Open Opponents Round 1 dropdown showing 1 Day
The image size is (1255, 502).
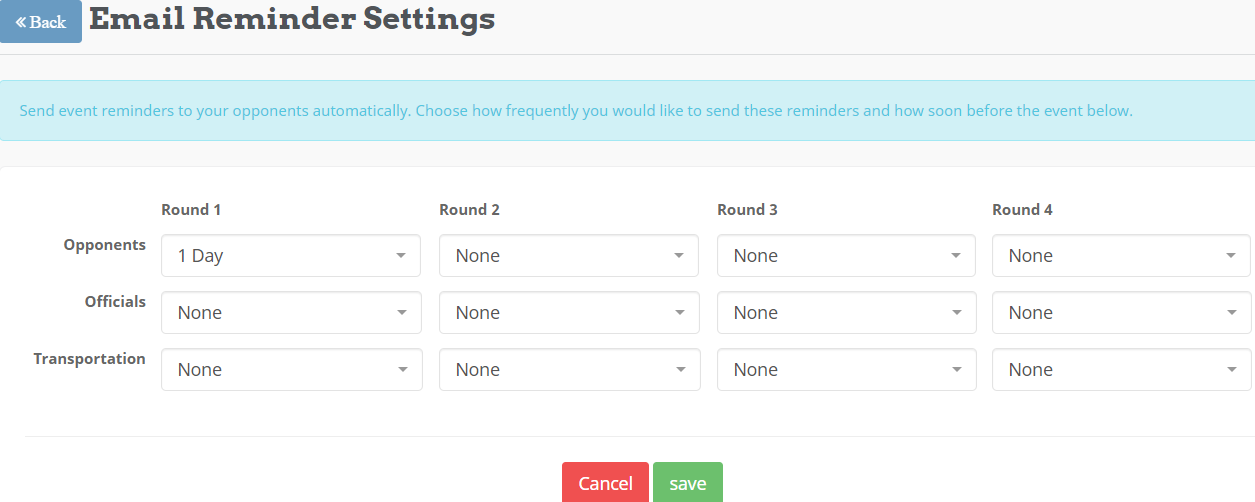[x=291, y=256]
